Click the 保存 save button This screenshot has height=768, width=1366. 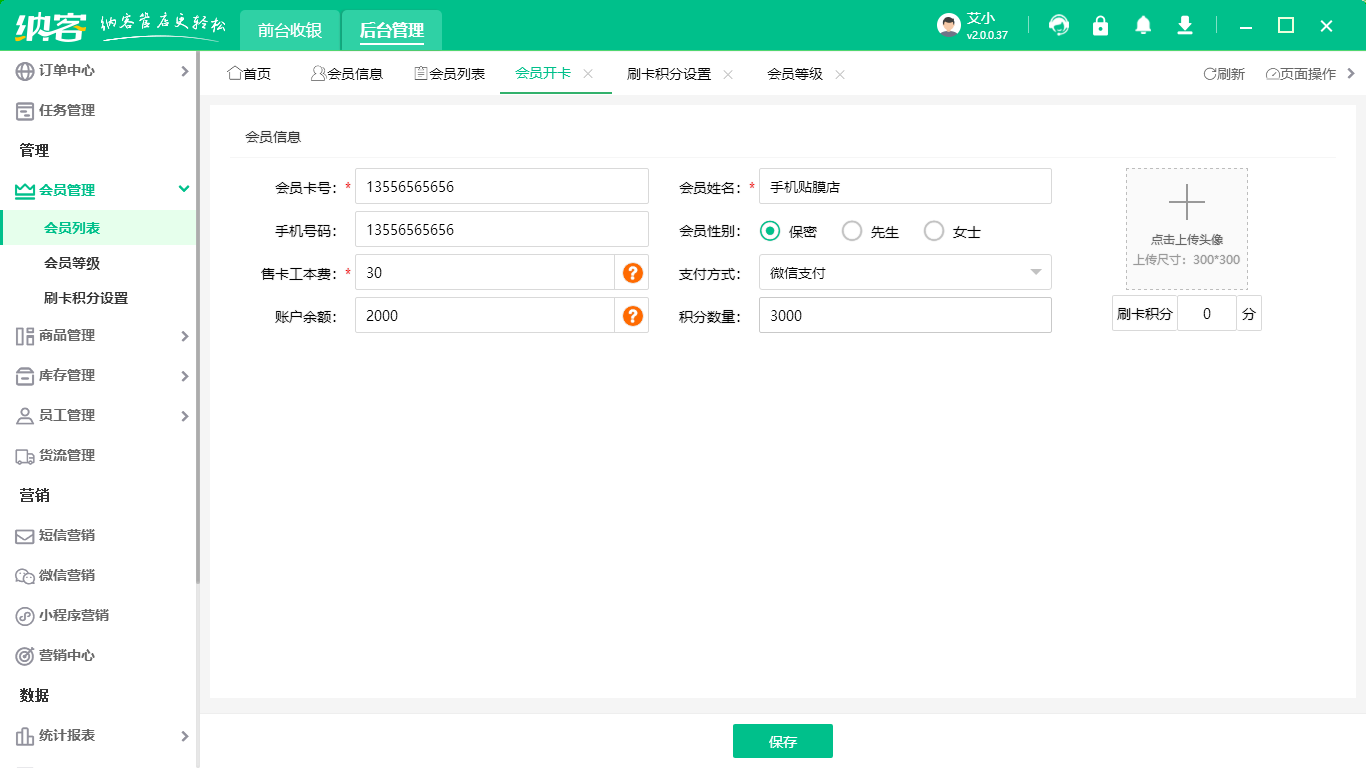click(783, 741)
